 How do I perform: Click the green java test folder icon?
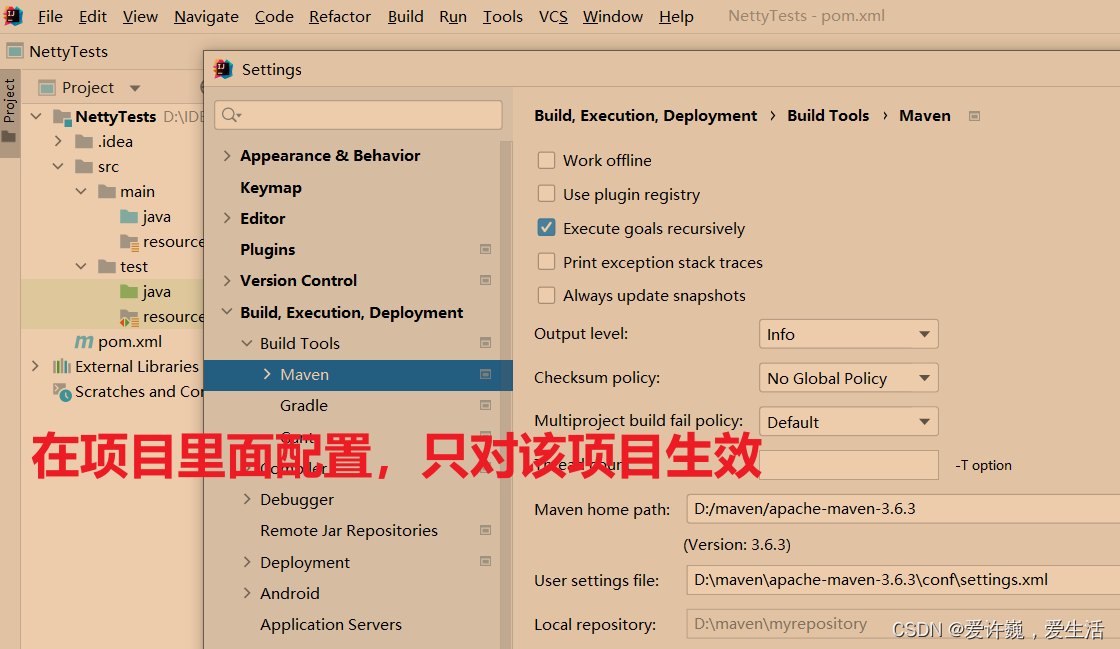click(129, 291)
